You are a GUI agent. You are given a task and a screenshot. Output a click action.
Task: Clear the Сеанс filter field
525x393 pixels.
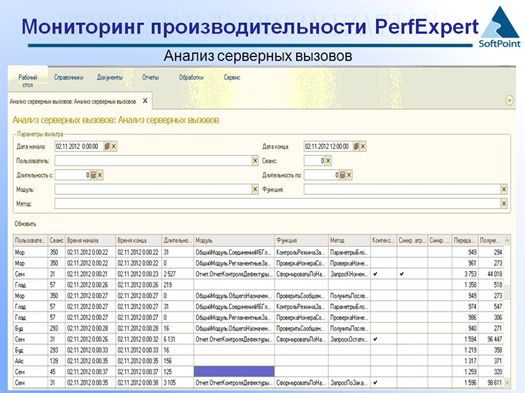328,161
